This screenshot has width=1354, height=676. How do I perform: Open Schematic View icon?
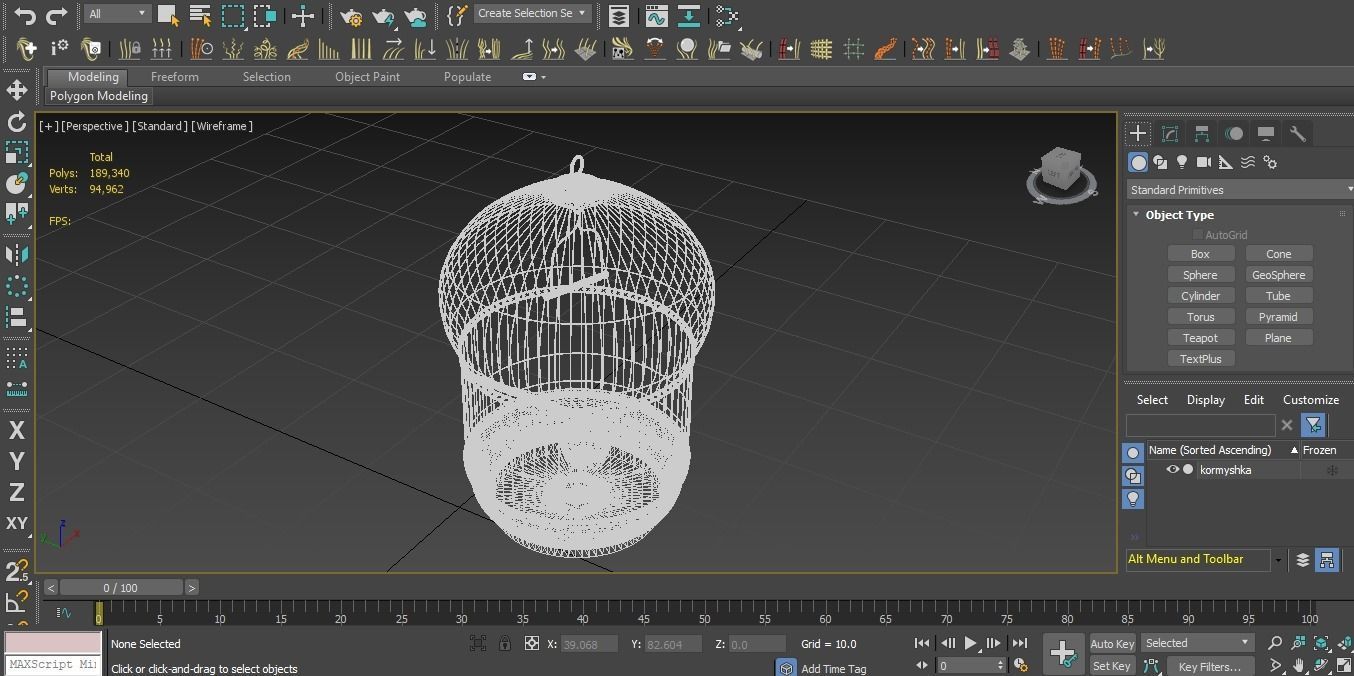coord(727,15)
